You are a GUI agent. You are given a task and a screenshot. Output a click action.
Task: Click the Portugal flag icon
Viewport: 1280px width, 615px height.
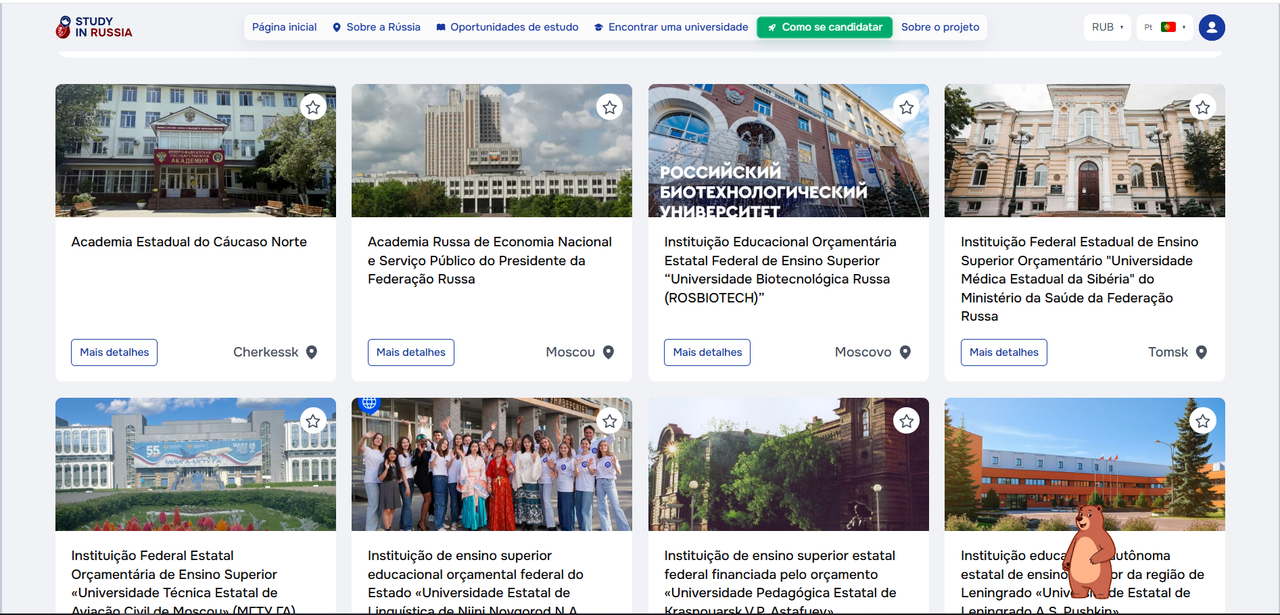coord(1168,27)
